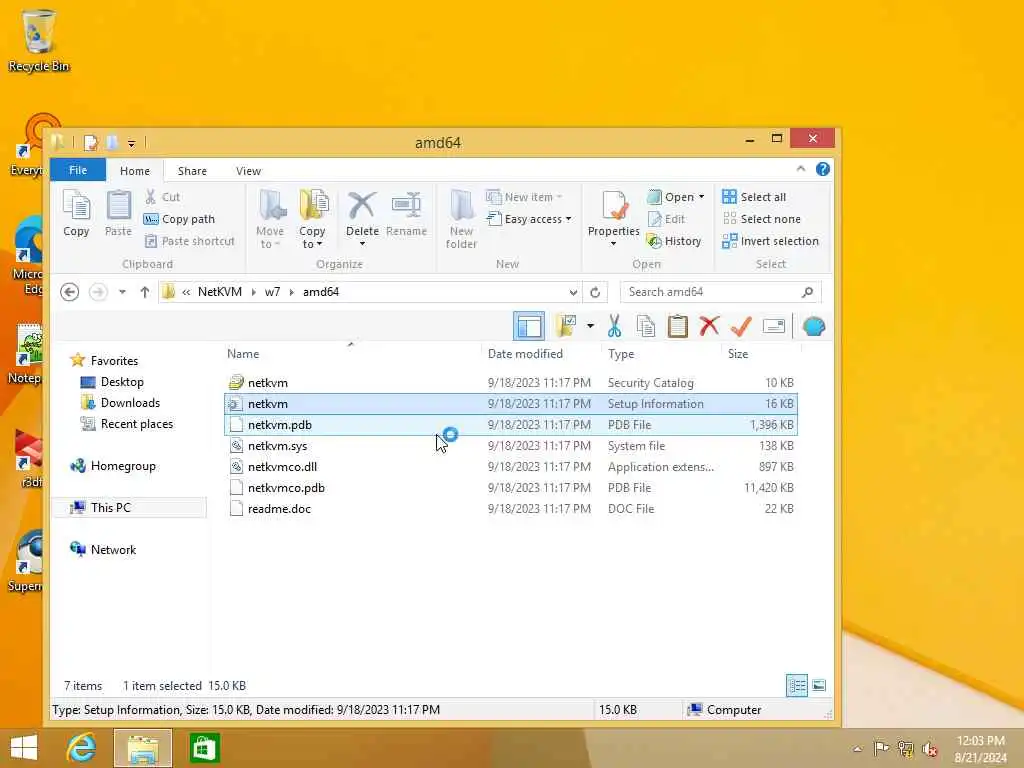1024x768 pixels.
Task: Select the netkvm Security Catalog file
Action: pos(510,383)
